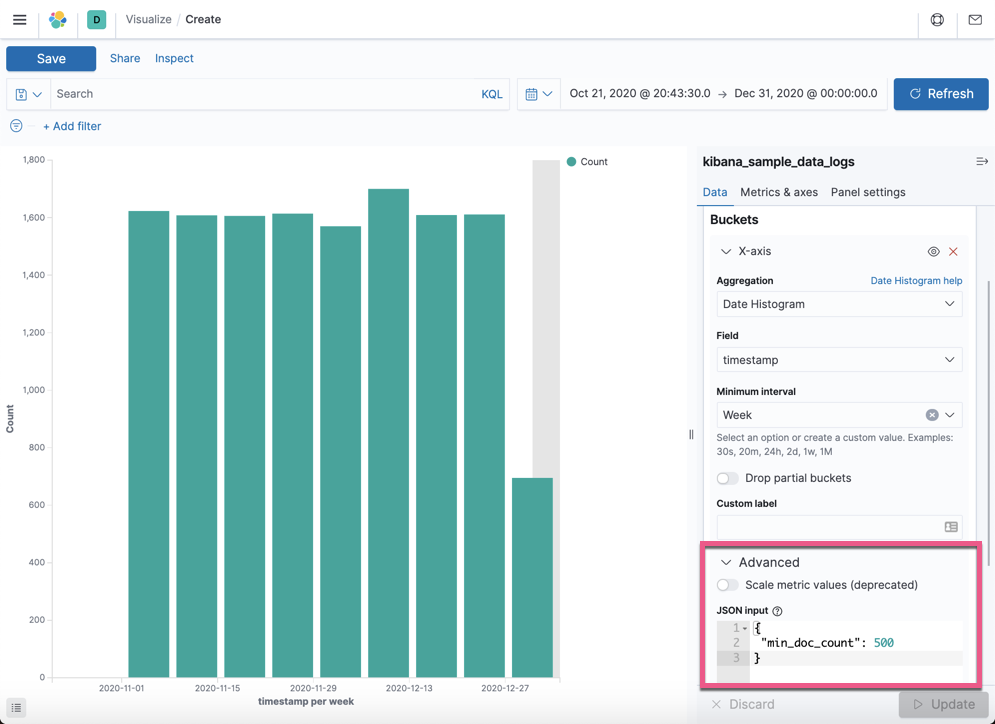
Task: Click the Discard button
Action: click(743, 704)
